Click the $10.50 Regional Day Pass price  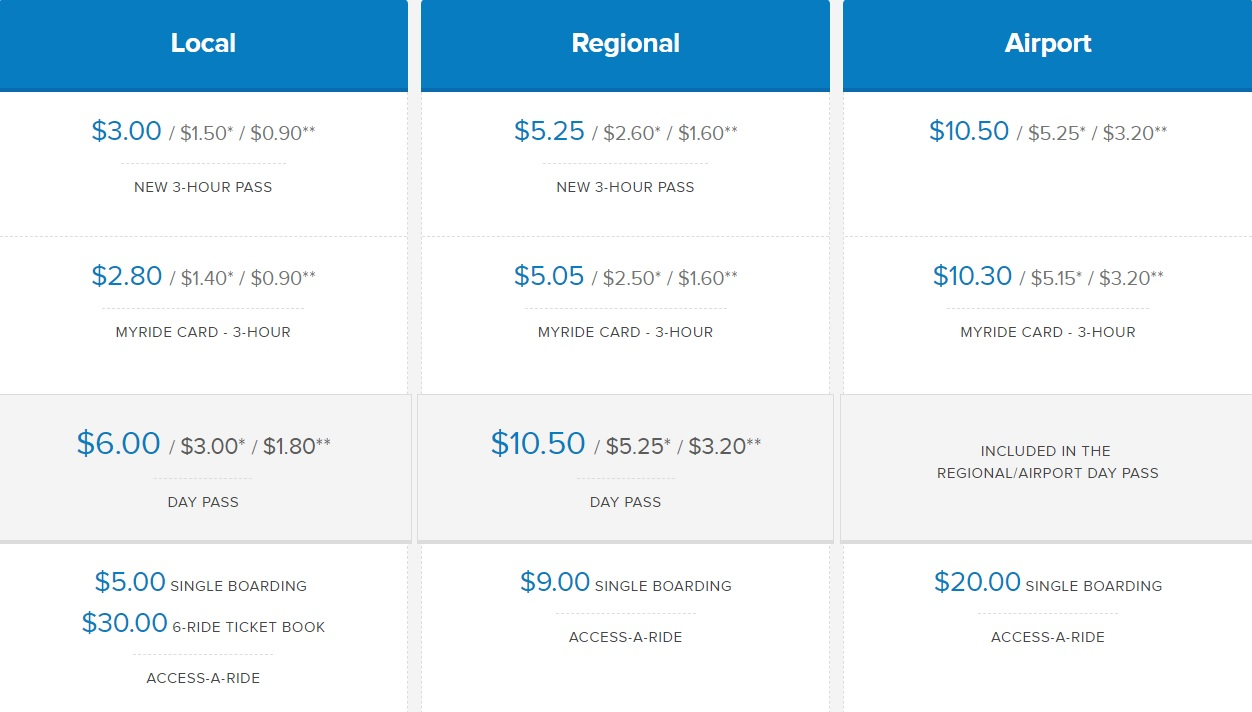pos(538,443)
